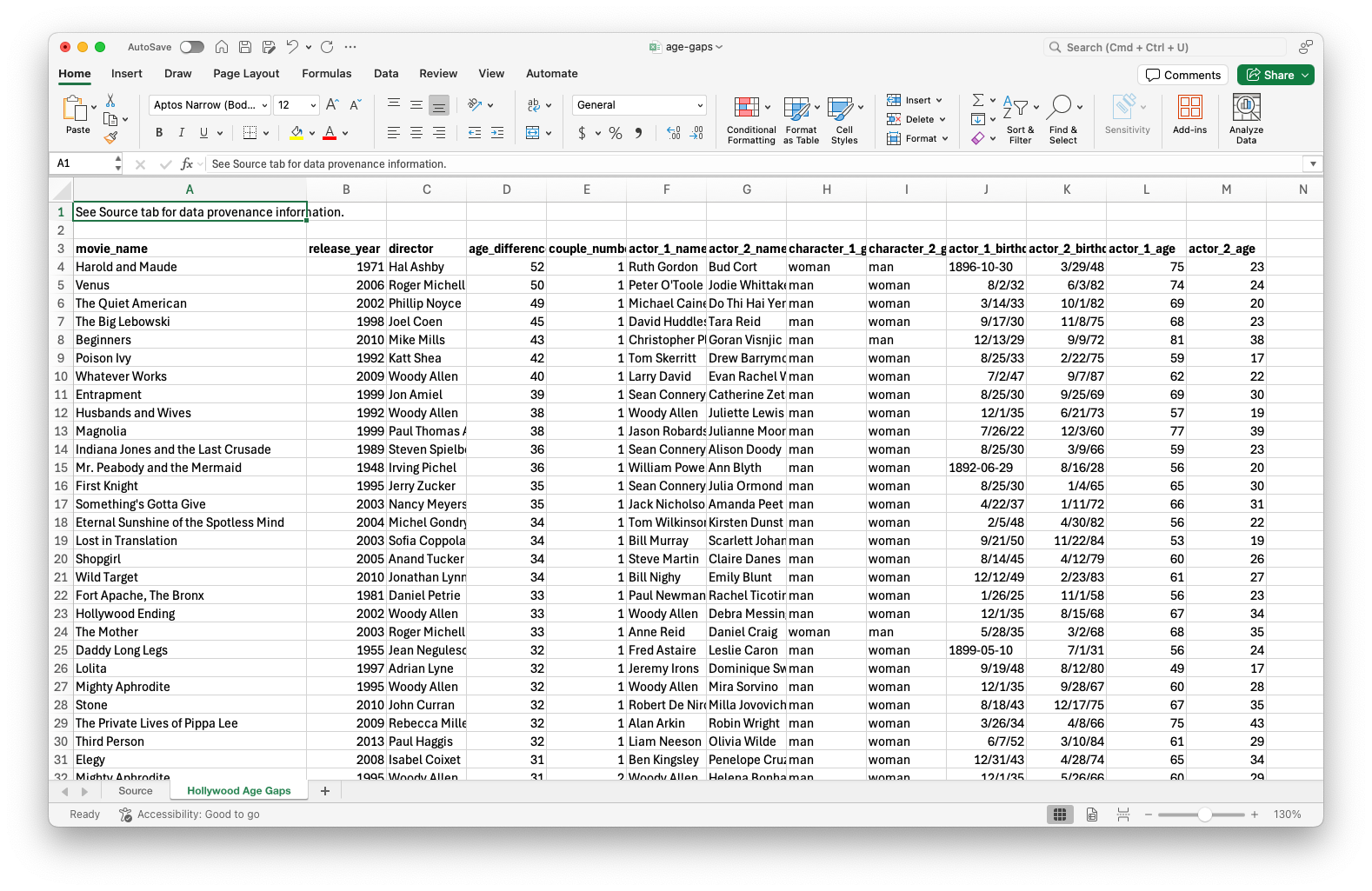Click the Search field in title bar
1372x891 pixels.
(x=1165, y=47)
